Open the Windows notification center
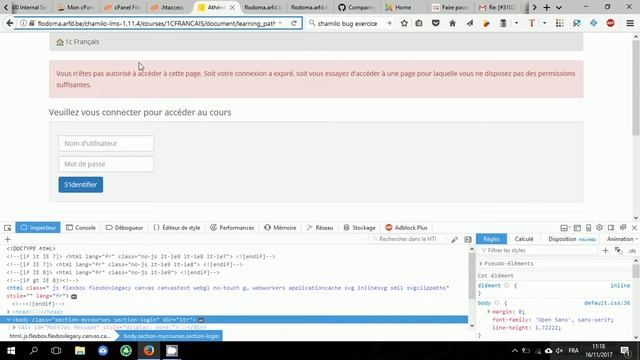 (625, 351)
